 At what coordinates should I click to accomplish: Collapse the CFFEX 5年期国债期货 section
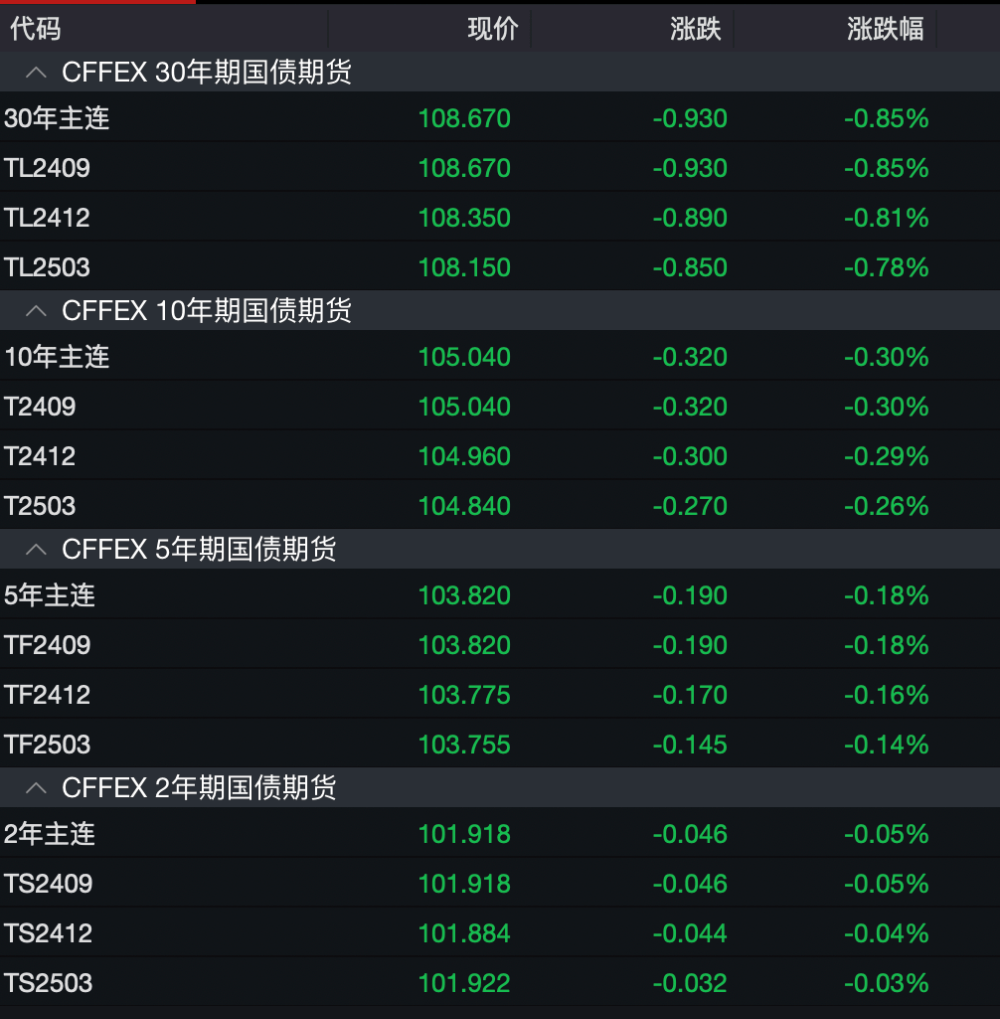(x=36, y=549)
